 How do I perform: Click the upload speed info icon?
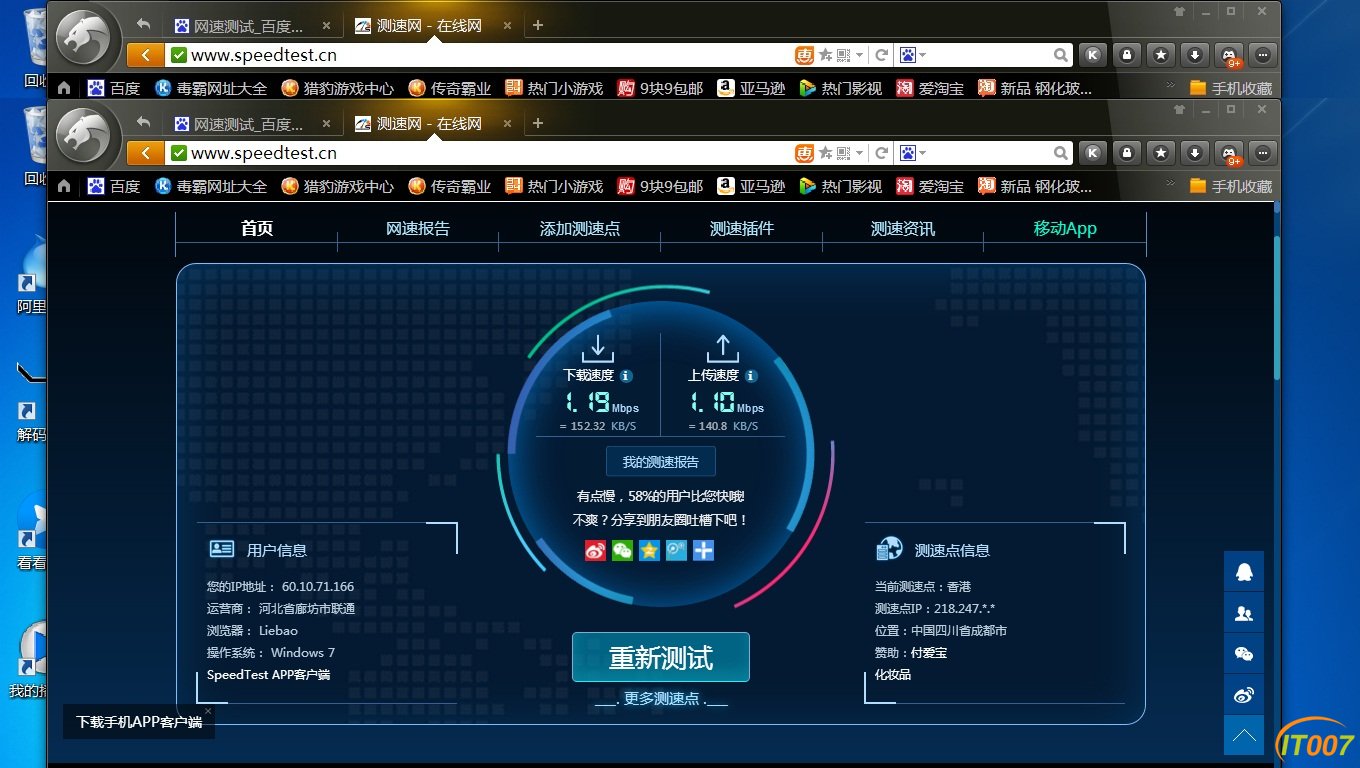[751, 376]
